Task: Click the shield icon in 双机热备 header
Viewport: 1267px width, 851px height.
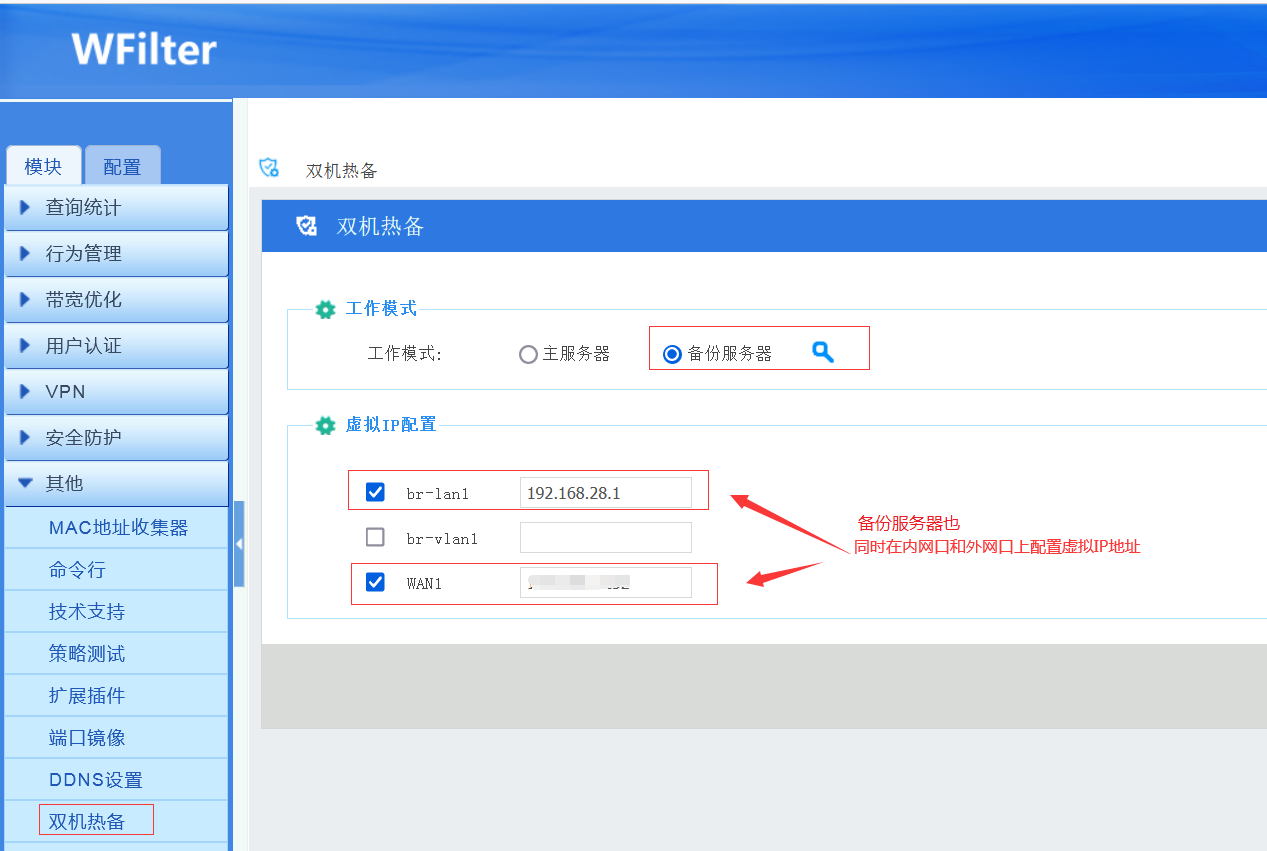Action: (307, 226)
